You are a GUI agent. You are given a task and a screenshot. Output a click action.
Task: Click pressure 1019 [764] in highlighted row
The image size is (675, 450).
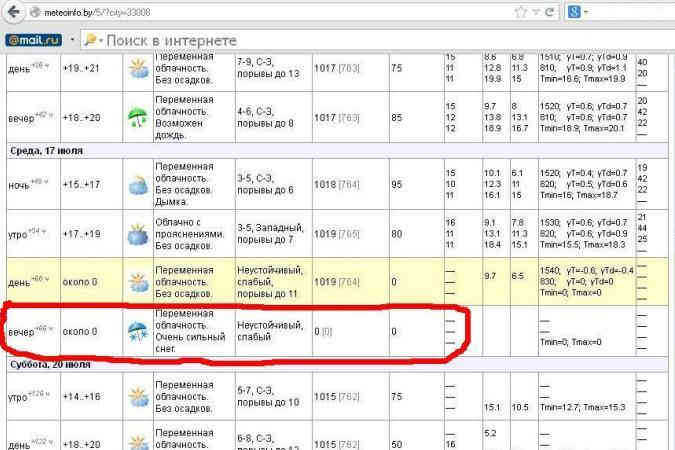(x=337, y=282)
